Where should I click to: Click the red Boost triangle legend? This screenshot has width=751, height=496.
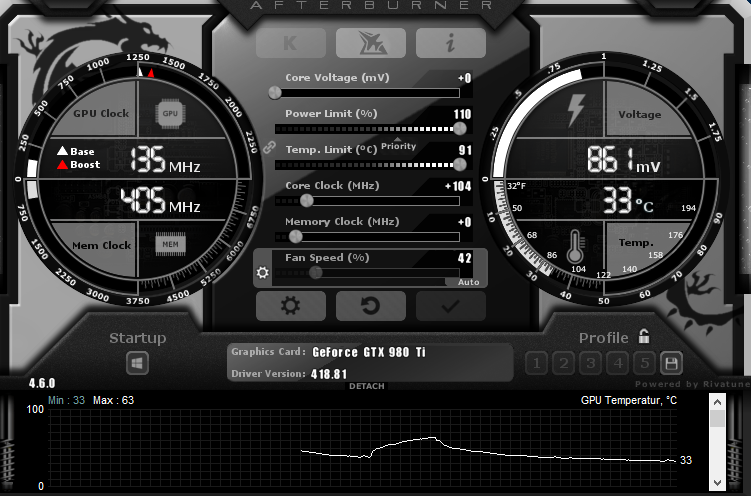[x=62, y=165]
